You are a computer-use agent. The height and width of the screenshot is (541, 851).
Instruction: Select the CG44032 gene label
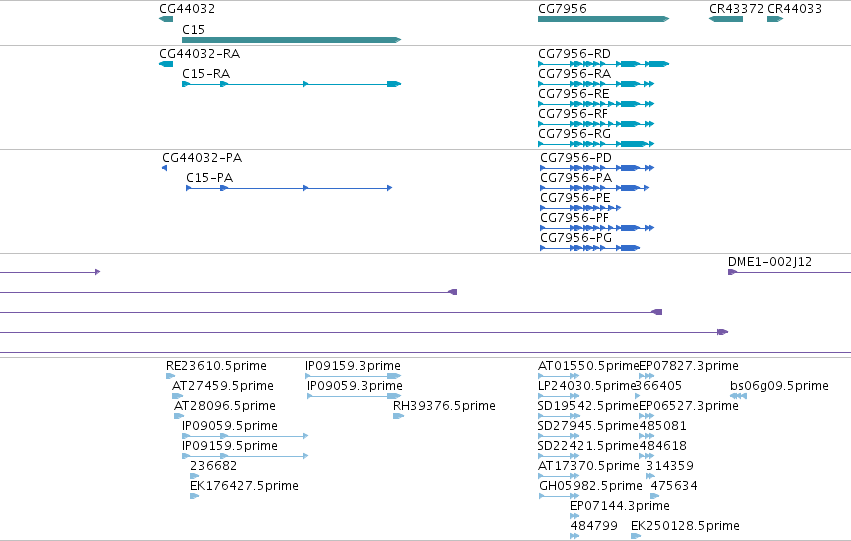tap(187, 9)
